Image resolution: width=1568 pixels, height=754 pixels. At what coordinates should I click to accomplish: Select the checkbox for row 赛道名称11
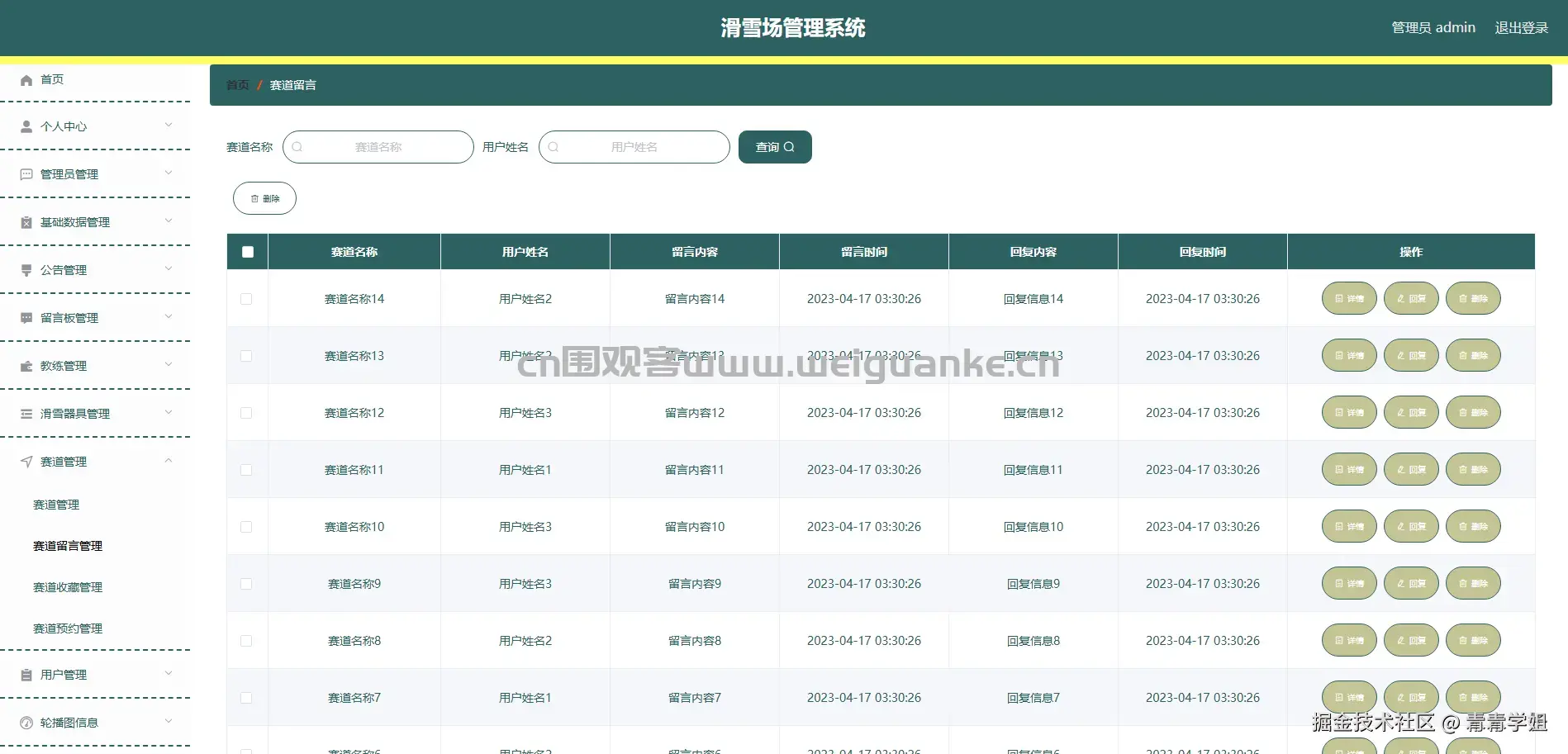pyautogui.click(x=246, y=470)
